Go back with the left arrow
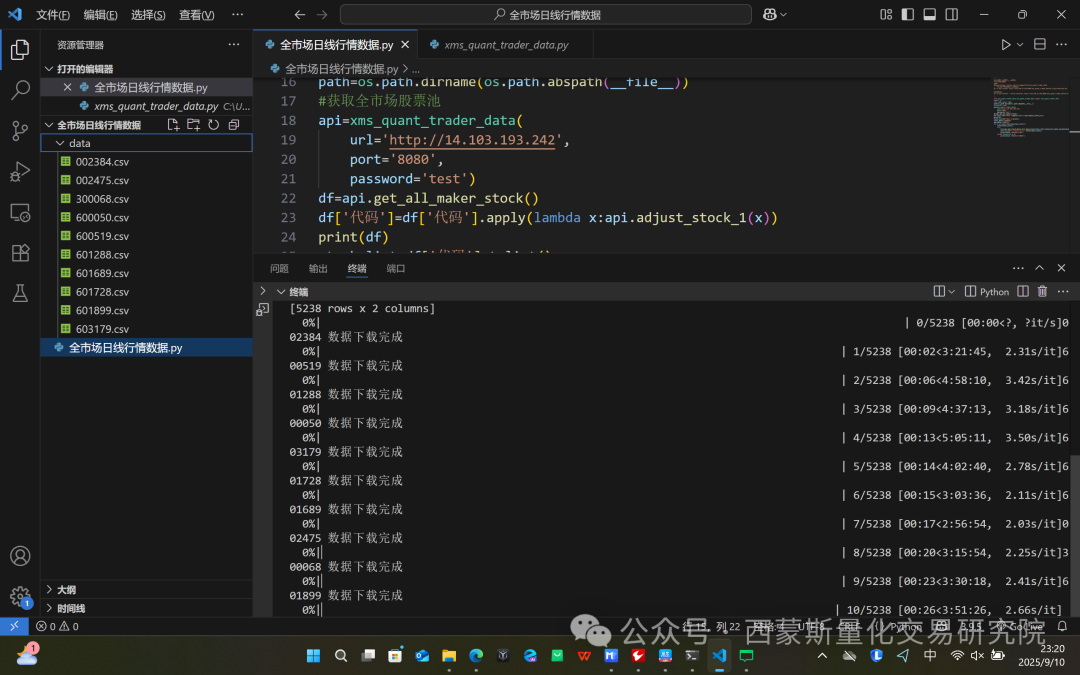This screenshot has height=675, width=1080. [300, 14]
